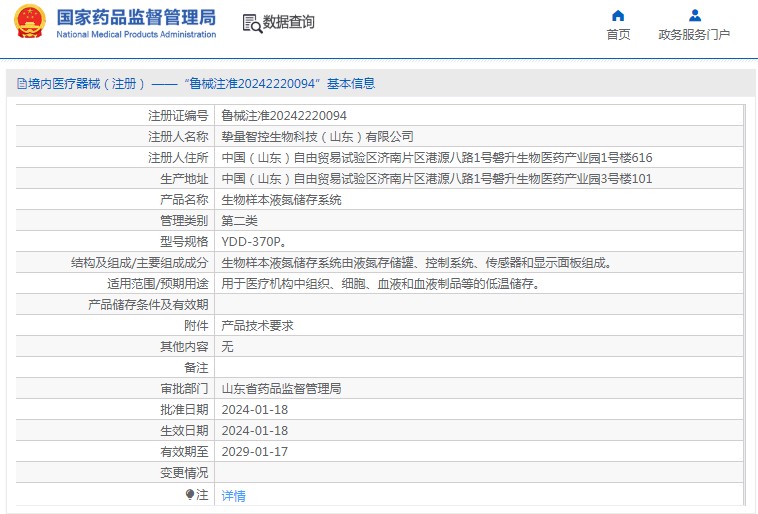Select the registration number 鲁械注准20242220094 value
Viewport: 758px width, 514px height.
coord(284,116)
